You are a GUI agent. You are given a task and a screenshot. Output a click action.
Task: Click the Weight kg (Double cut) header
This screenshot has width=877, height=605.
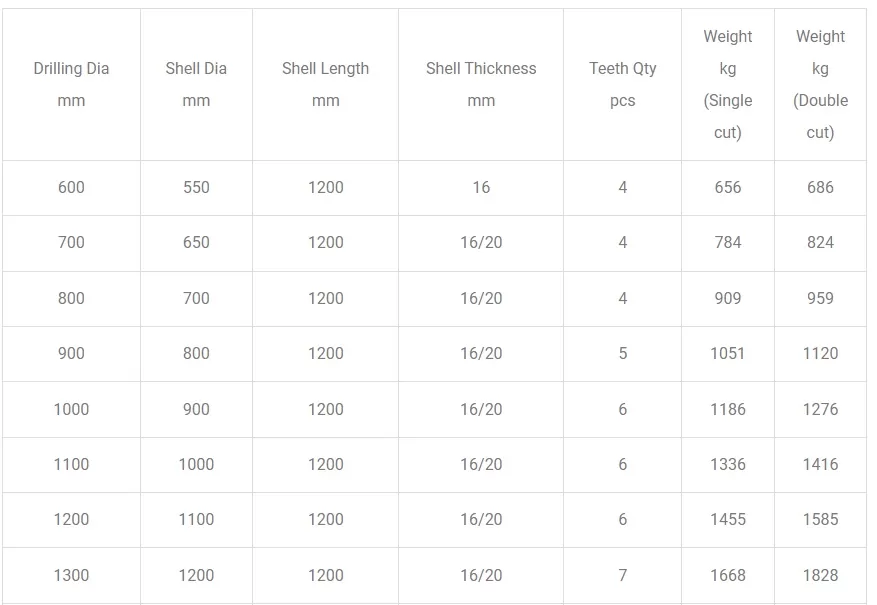point(821,84)
